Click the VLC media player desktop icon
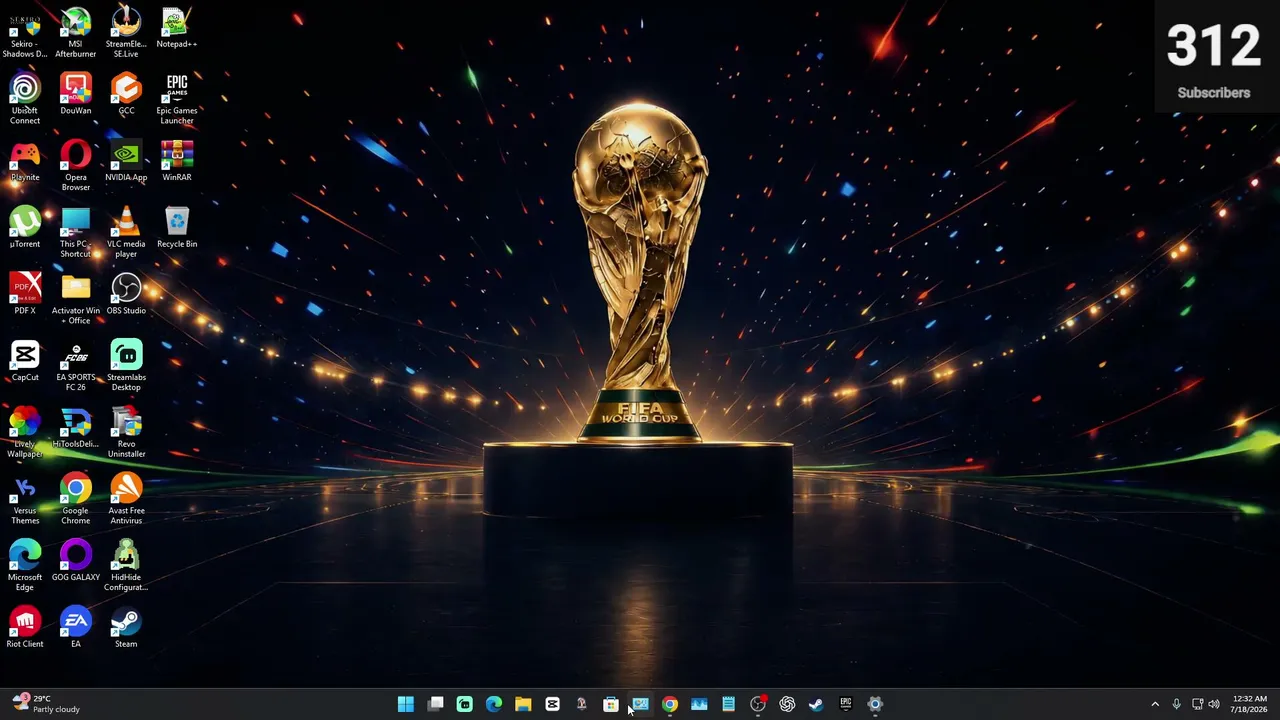 [x=126, y=232]
